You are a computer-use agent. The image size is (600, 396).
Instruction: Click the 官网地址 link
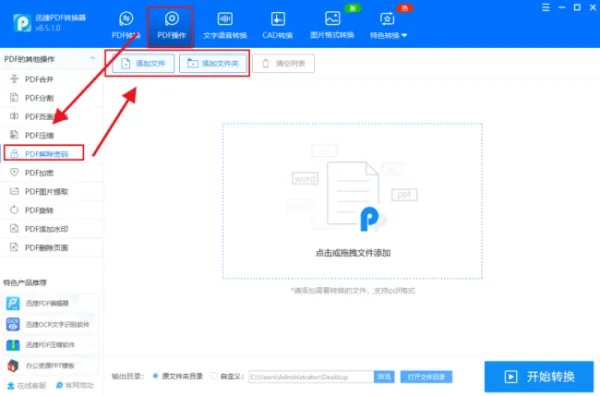[x=75, y=385]
